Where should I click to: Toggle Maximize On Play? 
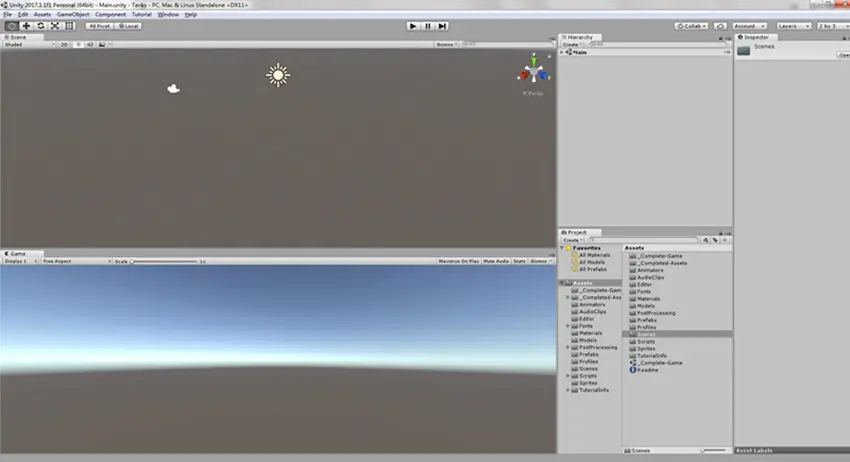[x=459, y=261]
